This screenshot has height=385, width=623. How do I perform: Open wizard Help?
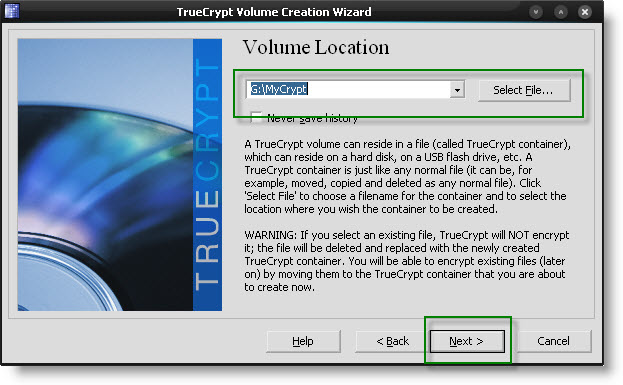coord(303,341)
